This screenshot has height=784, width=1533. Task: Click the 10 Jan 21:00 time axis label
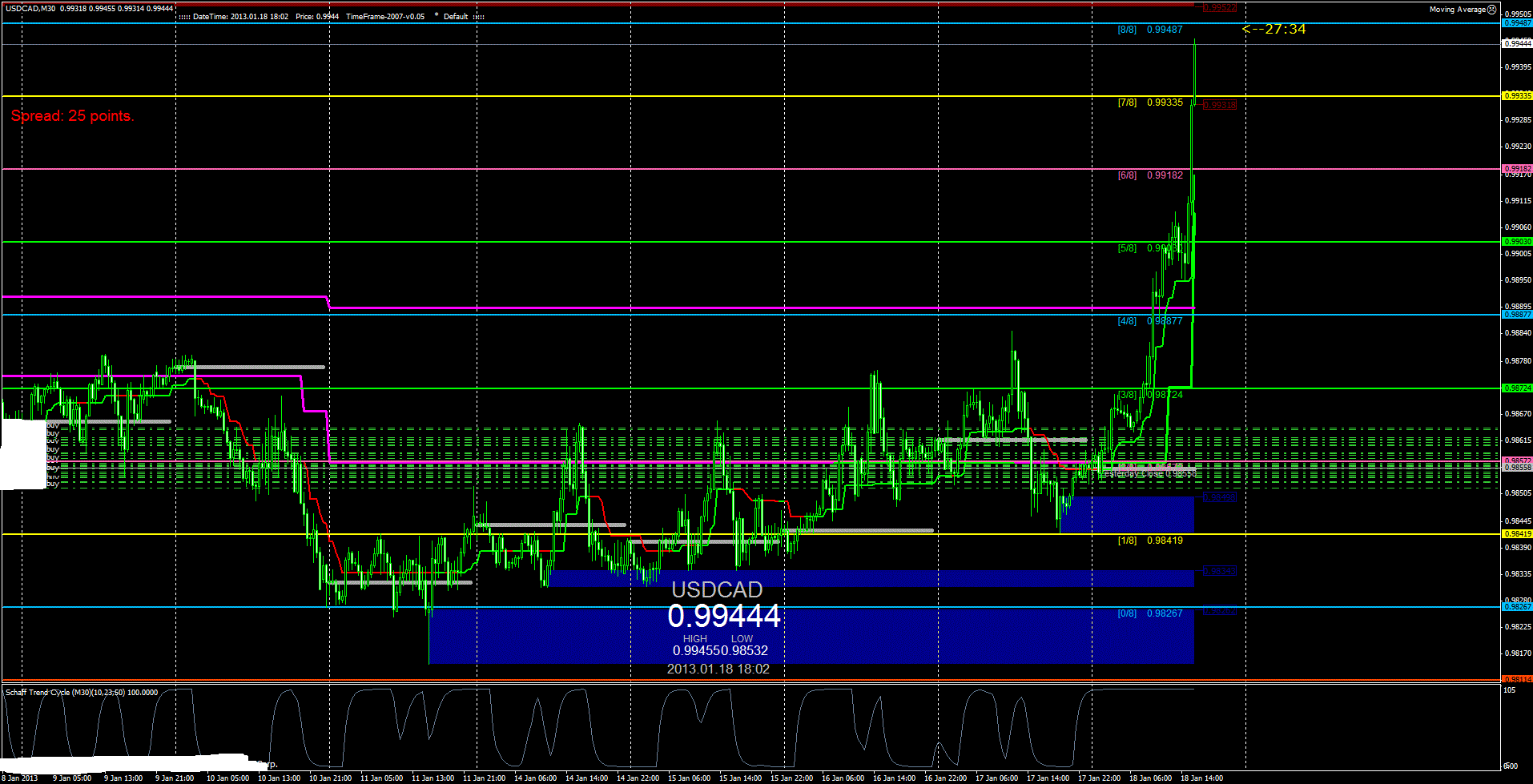[330, 778]
